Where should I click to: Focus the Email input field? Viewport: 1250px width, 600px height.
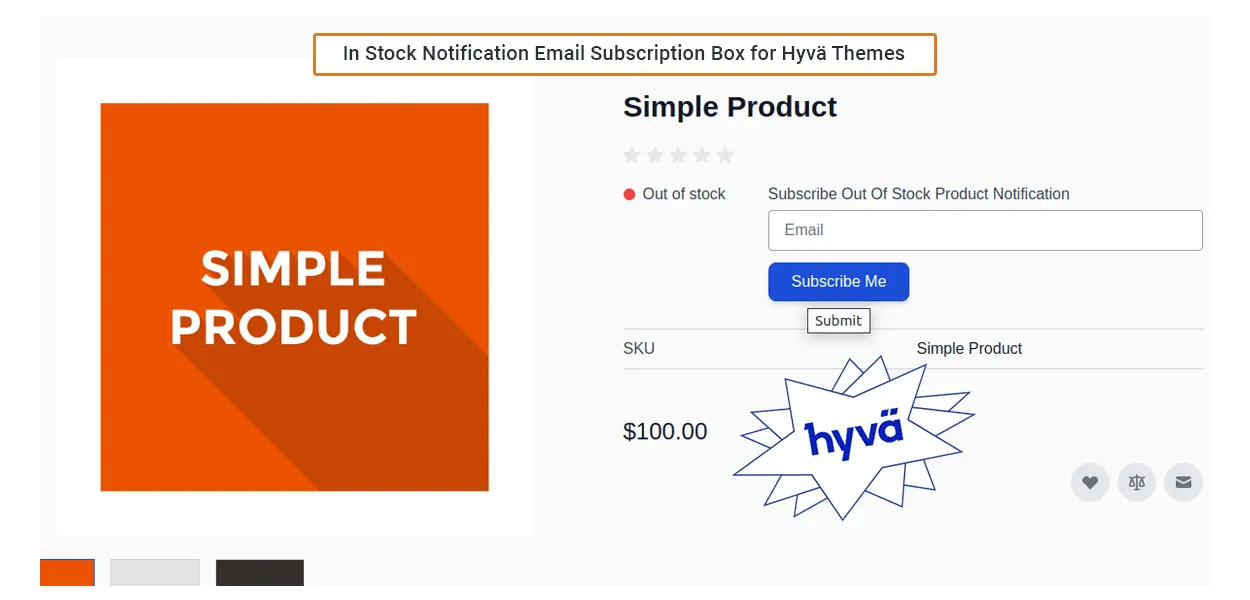[x=985, y=230]
